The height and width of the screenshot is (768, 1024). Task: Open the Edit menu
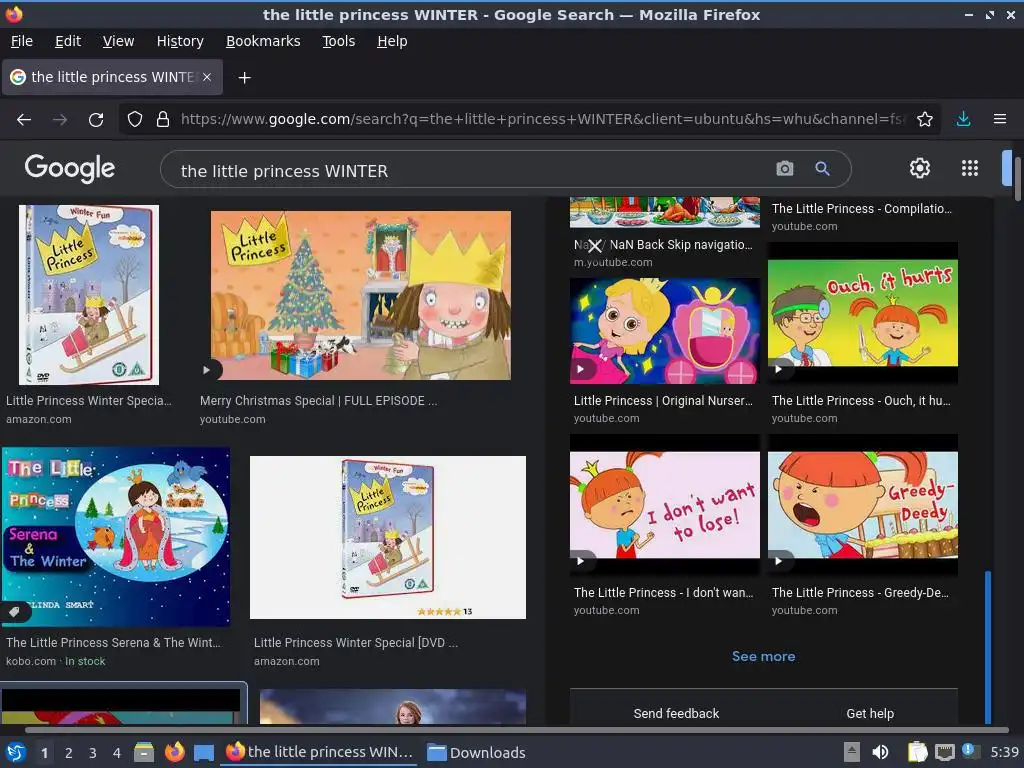[68, 41]
